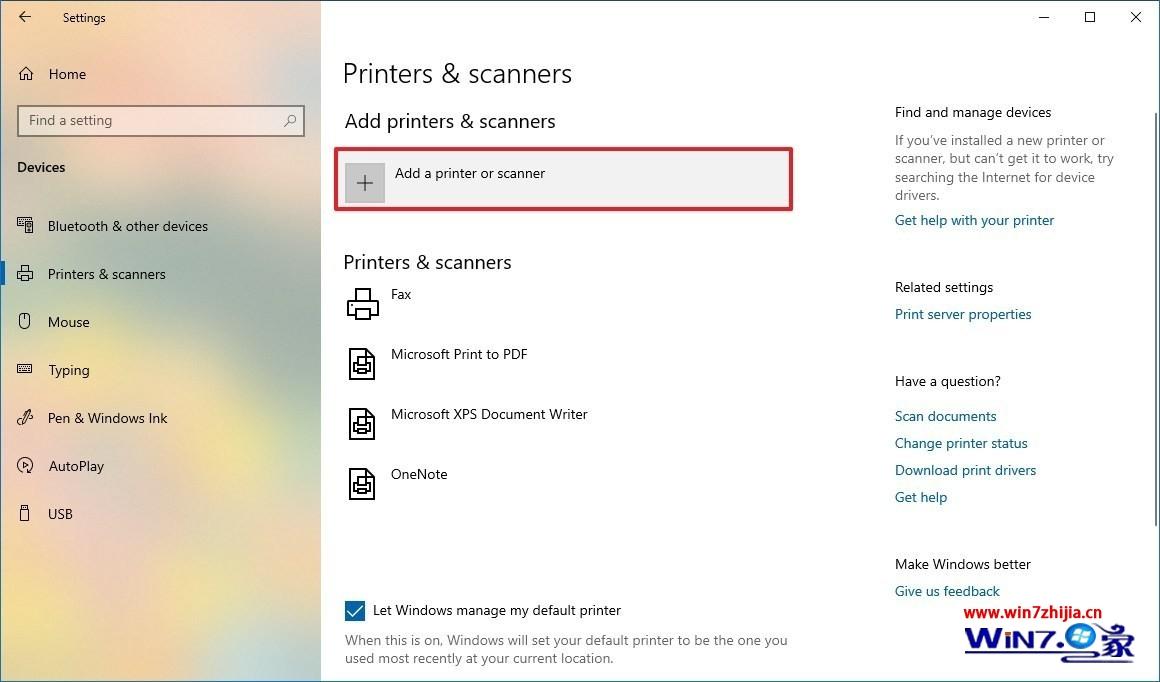Select the USB icon in sidebar
Image resolution: width=1160 pixels, height=682 pixels.
(25, 513)
